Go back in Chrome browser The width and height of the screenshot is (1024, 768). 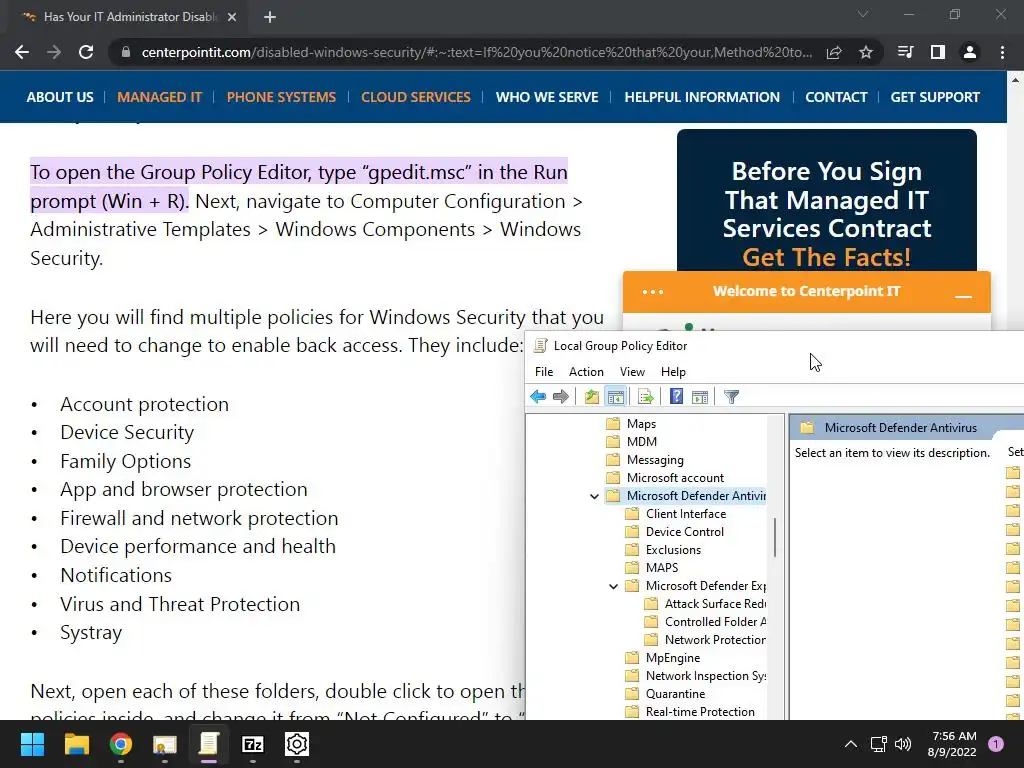pos(22,52)
